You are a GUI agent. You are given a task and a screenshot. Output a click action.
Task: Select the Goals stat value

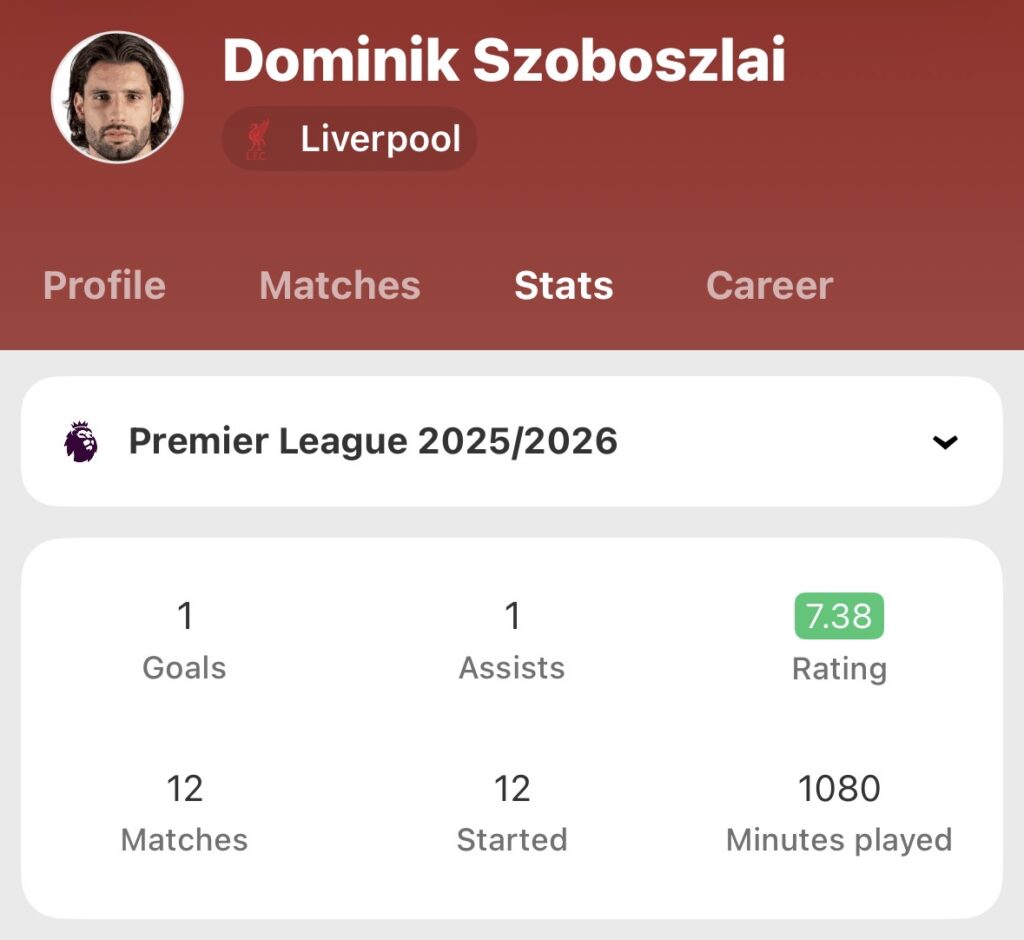pos(185,616)
